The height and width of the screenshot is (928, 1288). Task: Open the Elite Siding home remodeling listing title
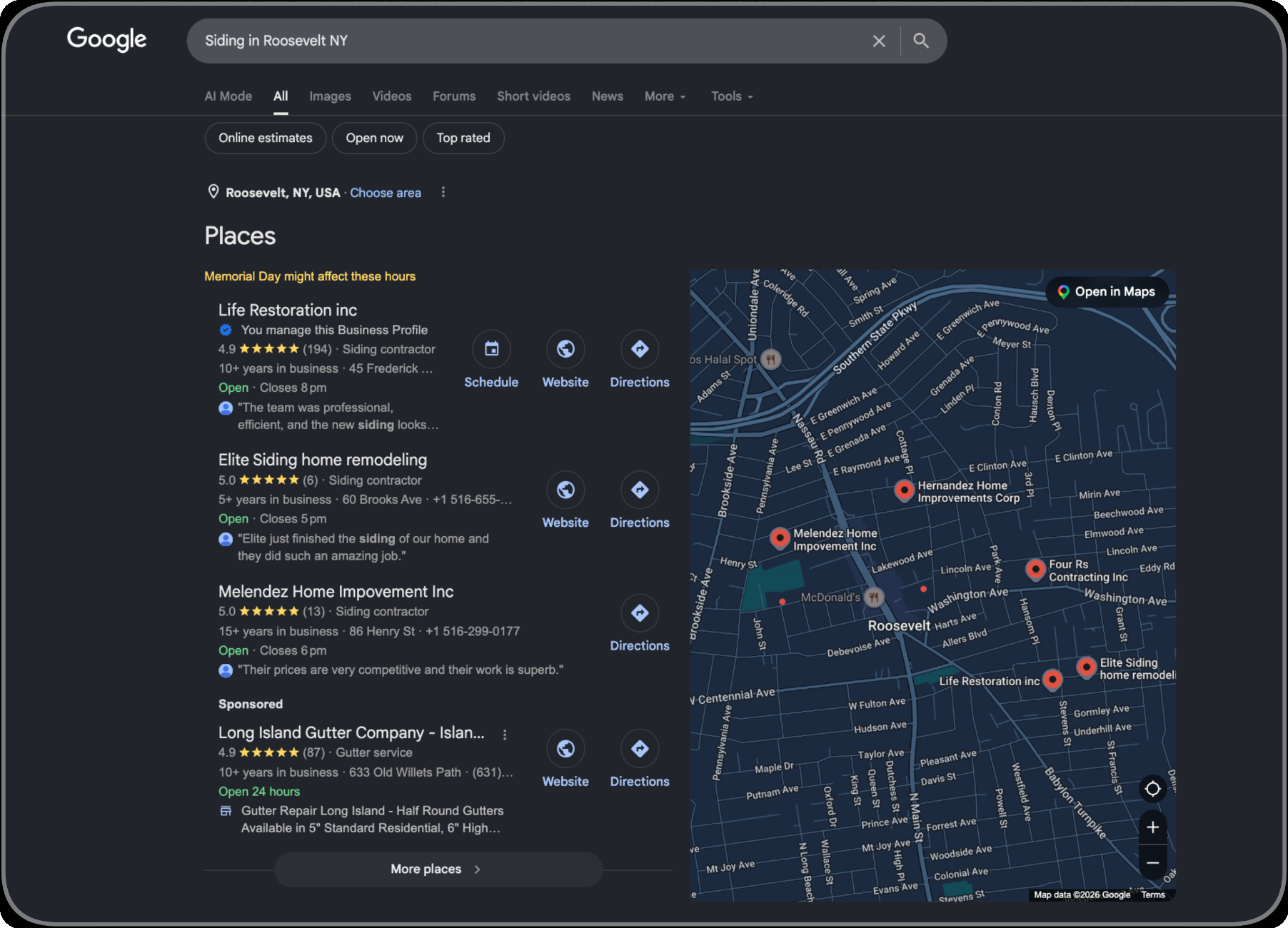[x=323, y=460]
